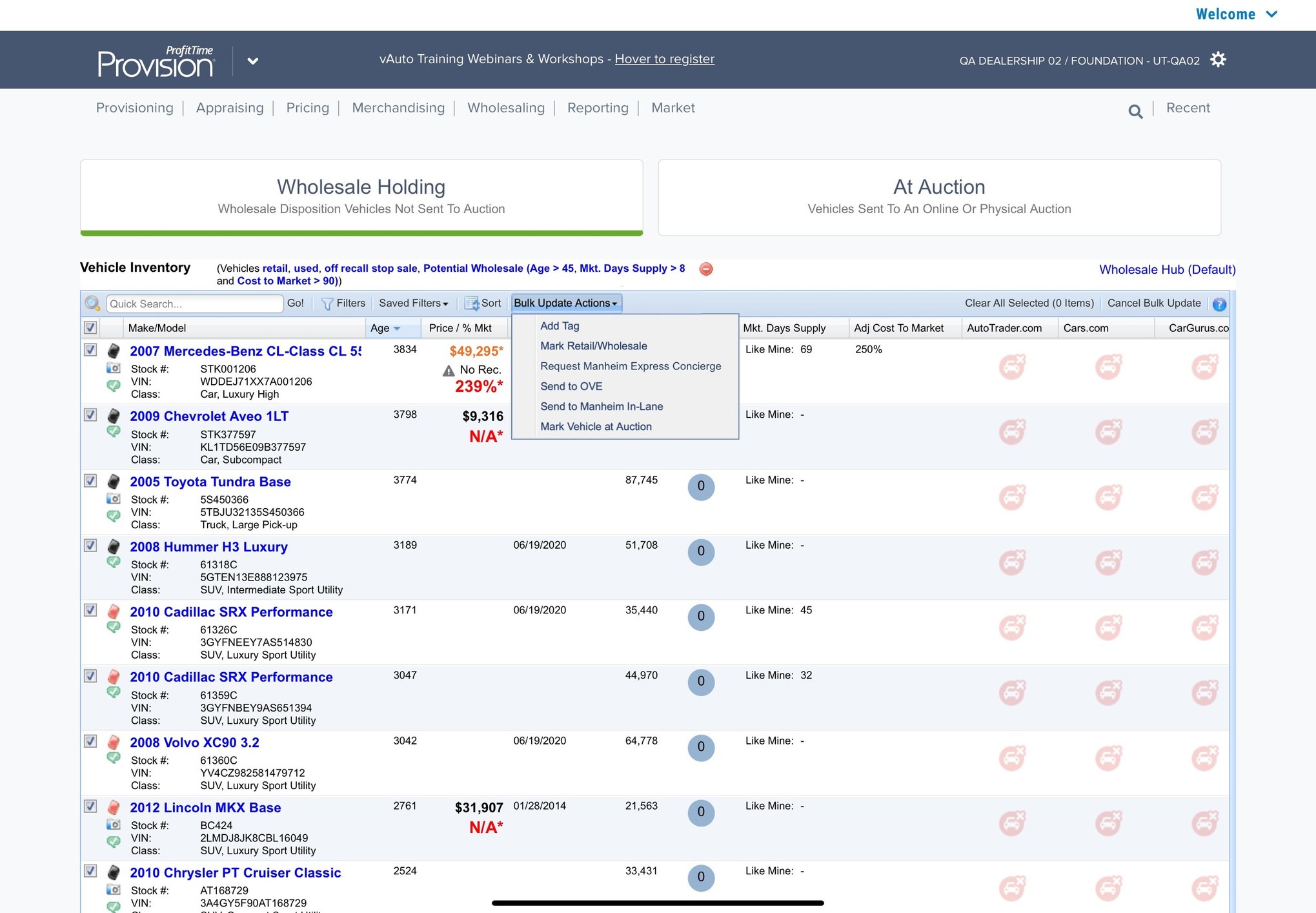Toggle the select-all checkbox in table header
The height and width of the screenshot is (913, 1316).
coord(91,327)
